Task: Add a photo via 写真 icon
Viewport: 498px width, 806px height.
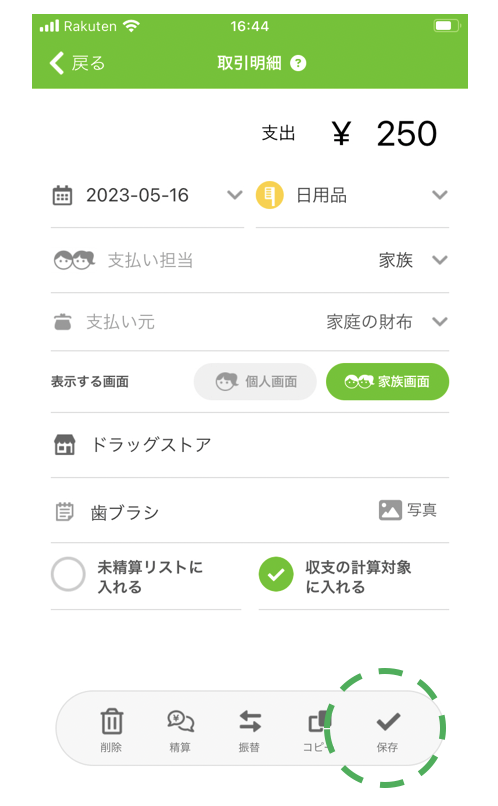Action: tap(390, 510)
